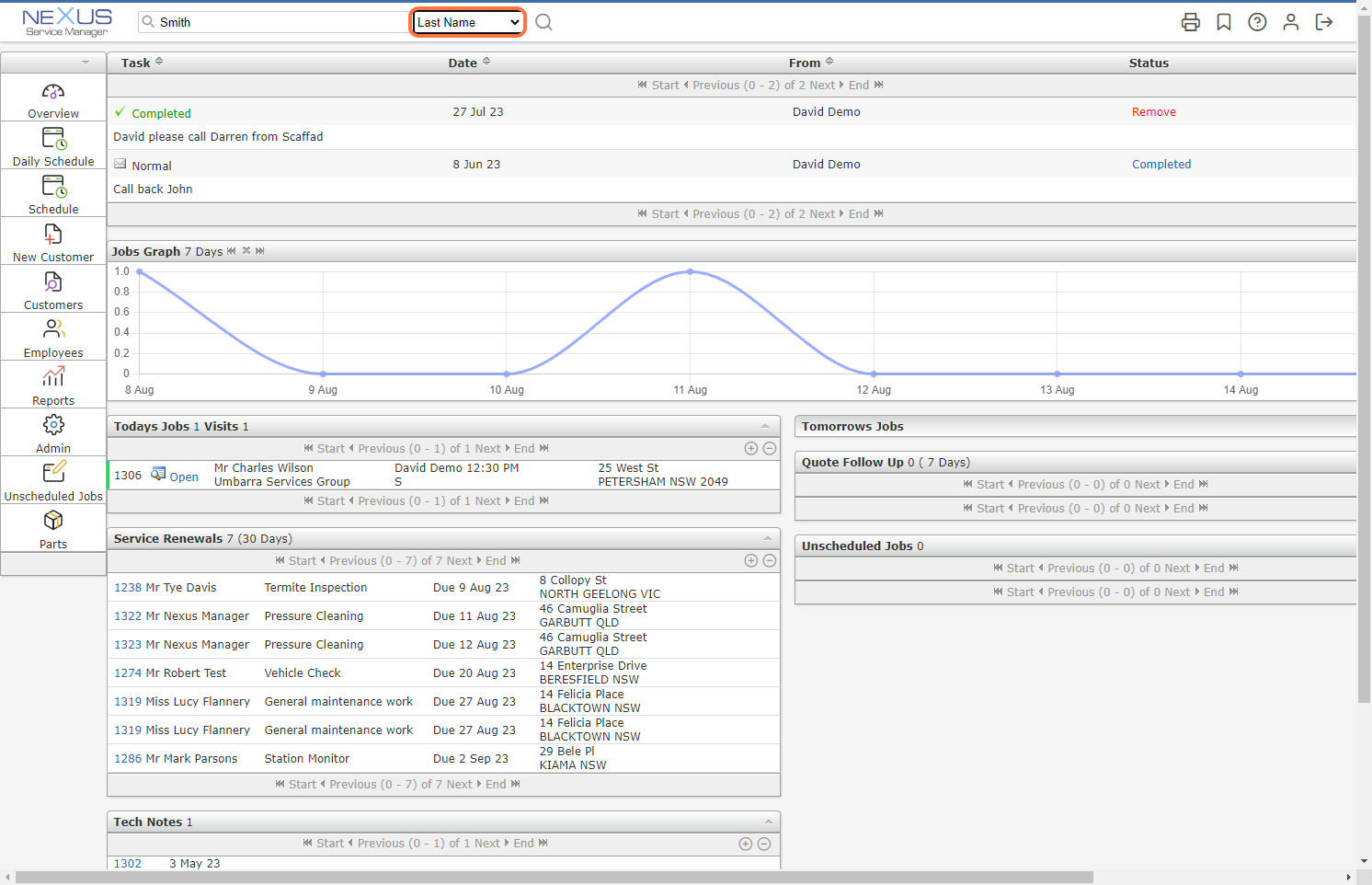Open Daily Schedule in the sidebar
This screenshot has height=885, width=1372.
53,148
